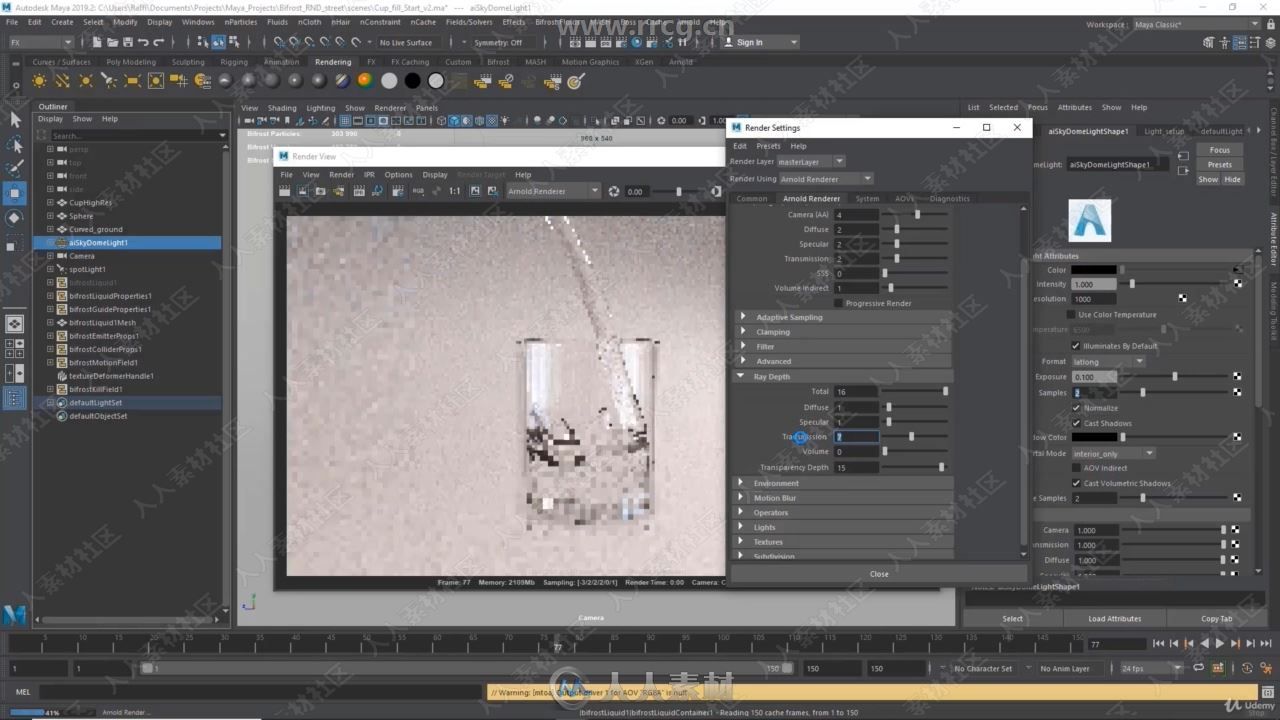Select the Select tool arrow in toolbox
Screen dimensions: 1280x720
click(15, 119)
